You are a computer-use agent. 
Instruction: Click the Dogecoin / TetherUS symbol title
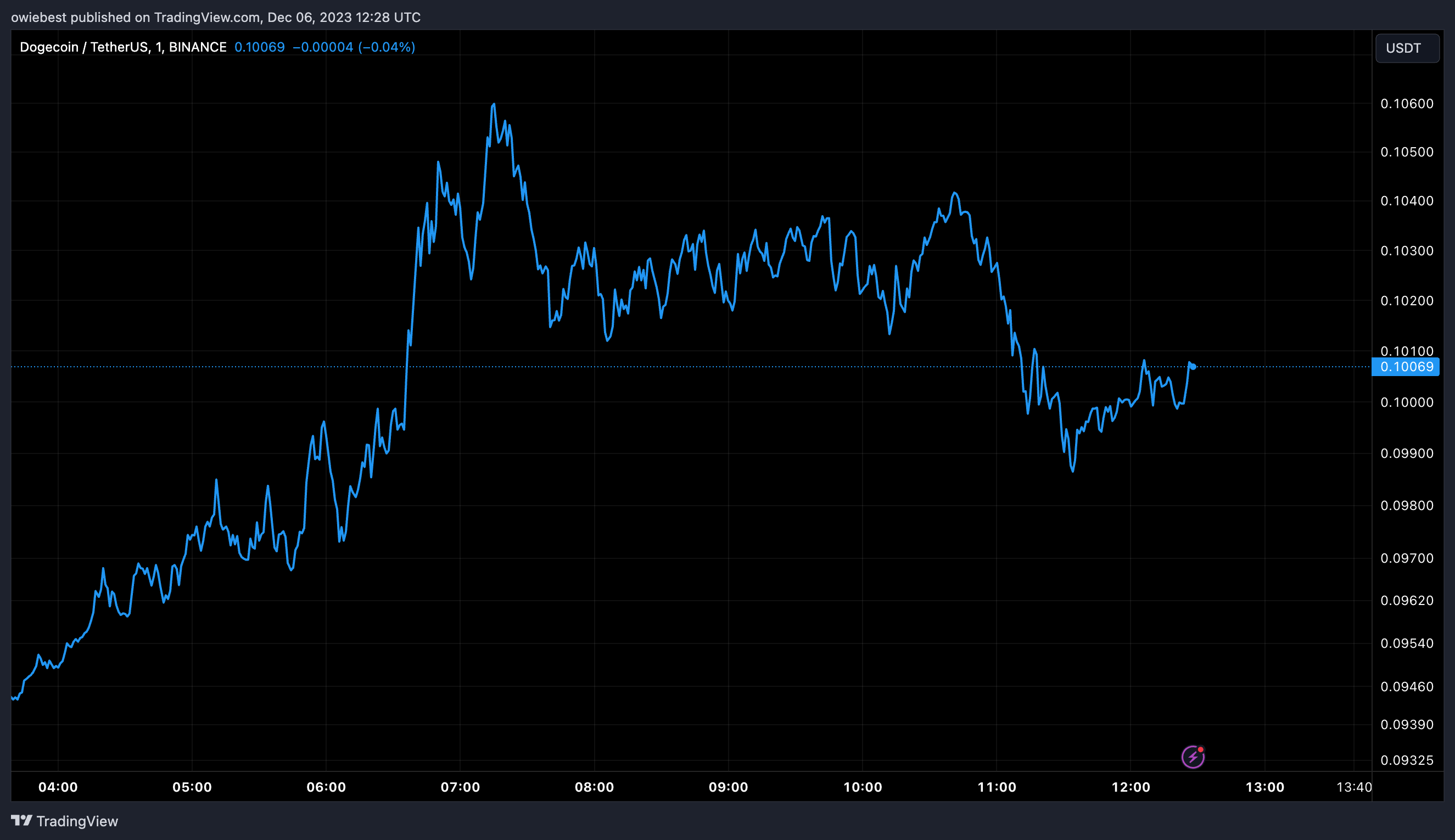[x=123, y=47]
